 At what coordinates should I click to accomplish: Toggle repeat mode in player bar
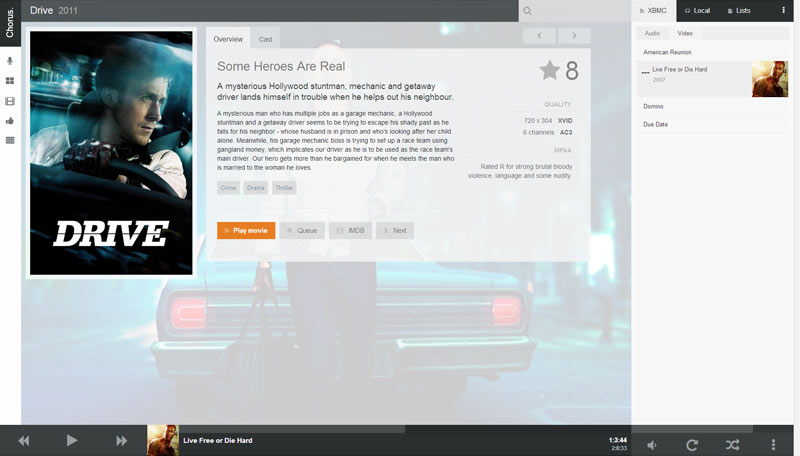[692, 444]
